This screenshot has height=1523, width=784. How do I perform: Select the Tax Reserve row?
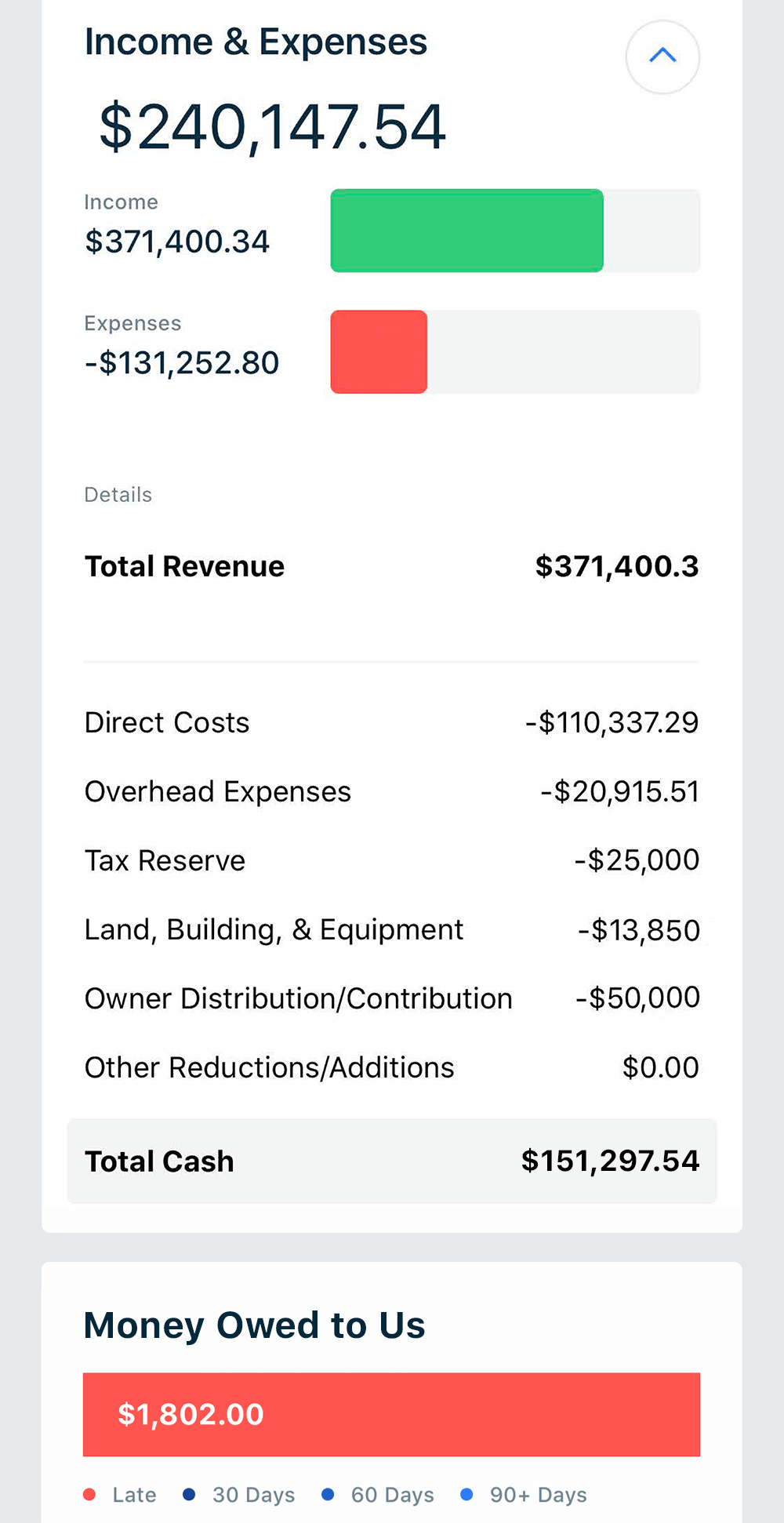coord(391,860)
